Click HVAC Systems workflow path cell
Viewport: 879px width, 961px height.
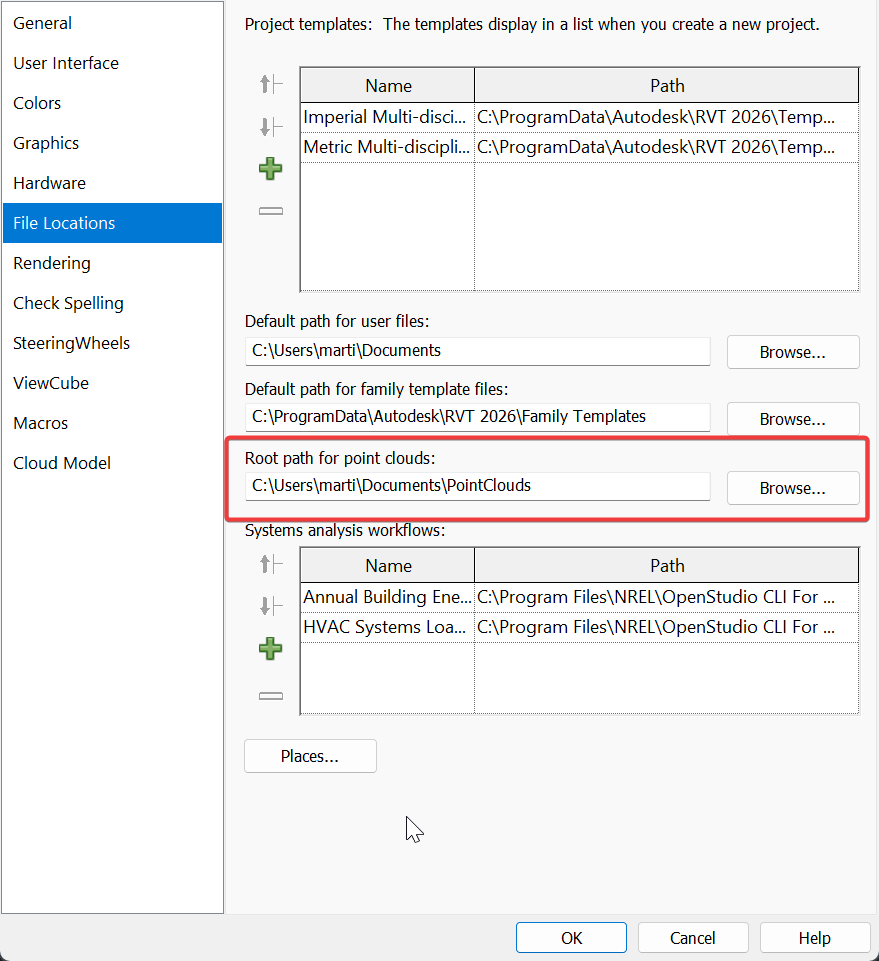(667, 627)
